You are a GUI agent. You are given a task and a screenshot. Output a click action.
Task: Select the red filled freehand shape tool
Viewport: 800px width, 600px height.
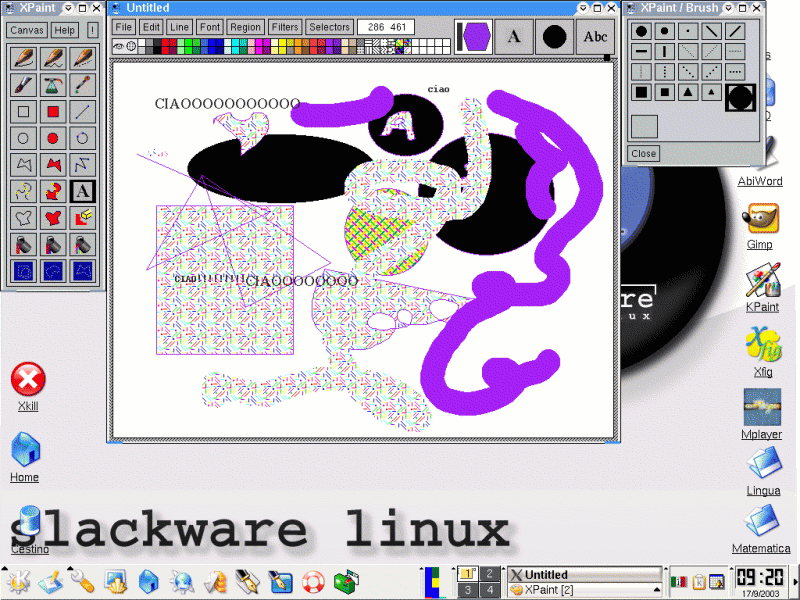(x=53, y=218)
